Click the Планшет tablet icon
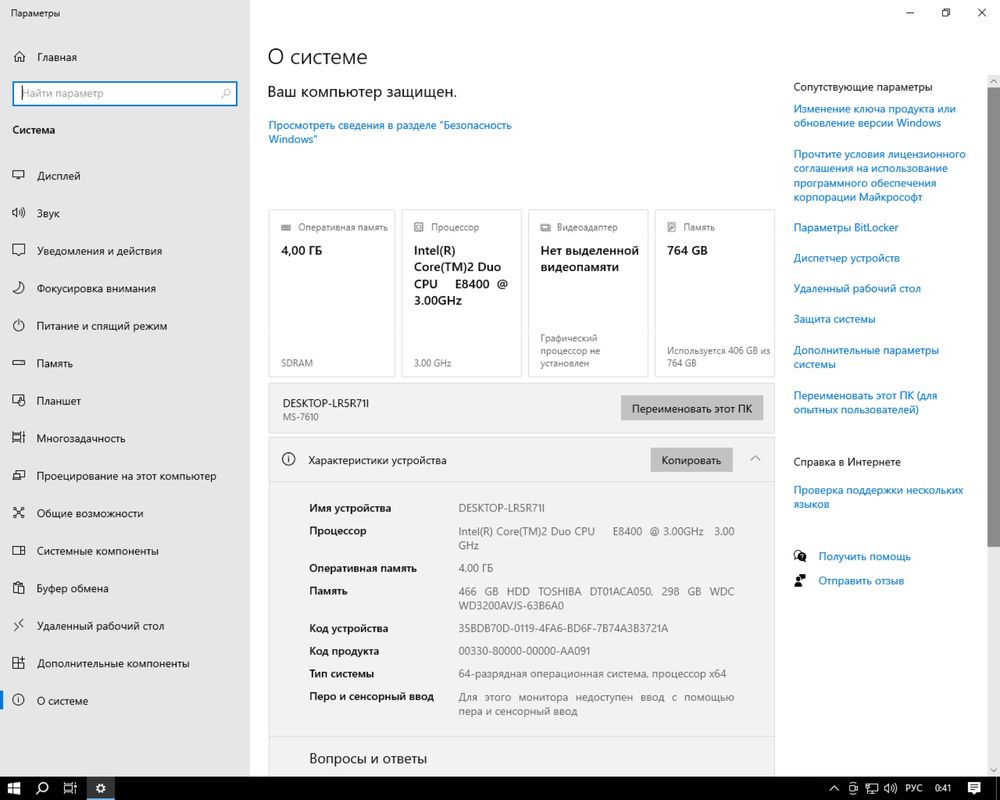This screenshot has width=1000, height=800. (18, 401)
